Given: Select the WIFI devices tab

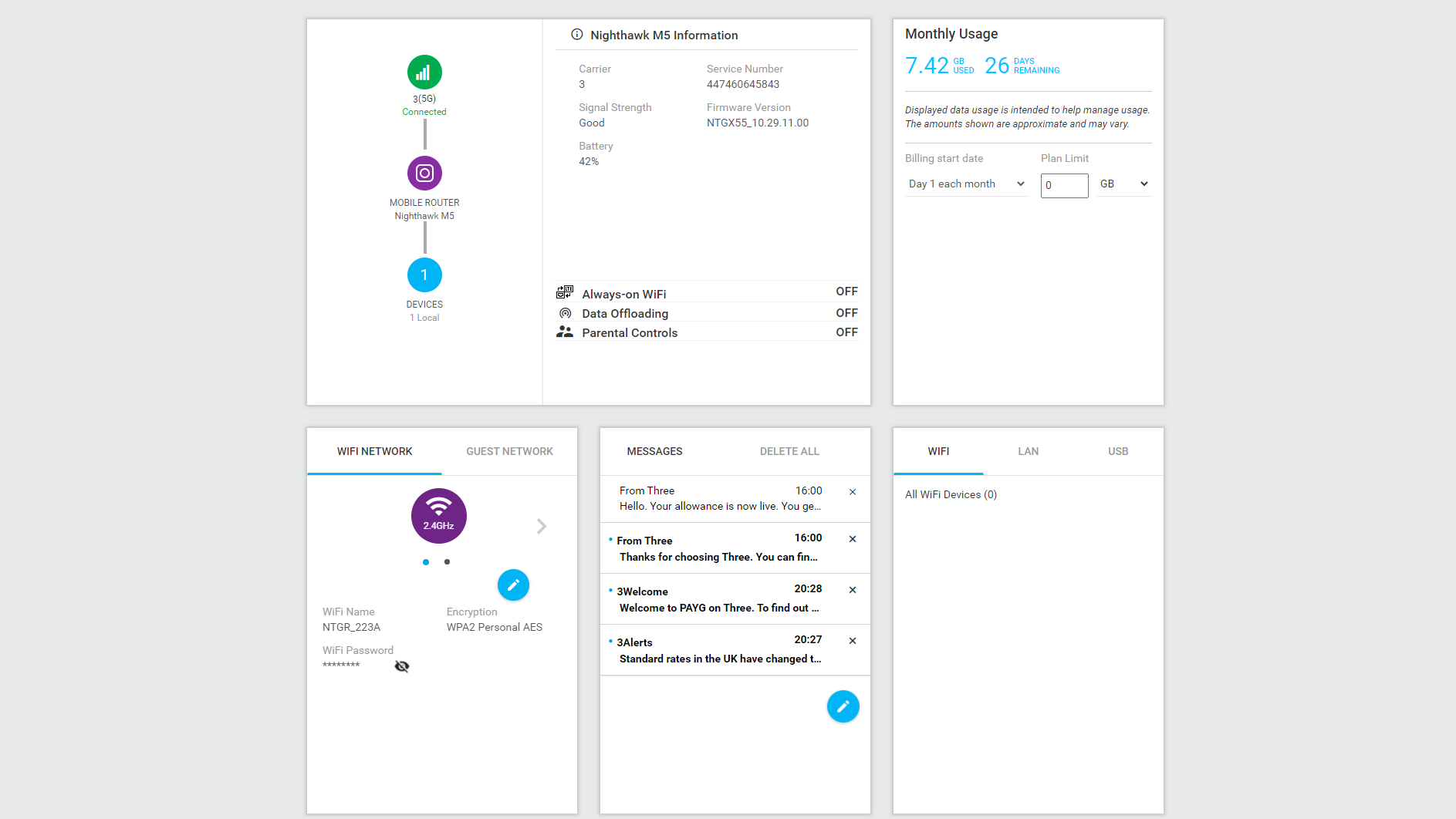Looking at the screenshot, I should point(938,452).
